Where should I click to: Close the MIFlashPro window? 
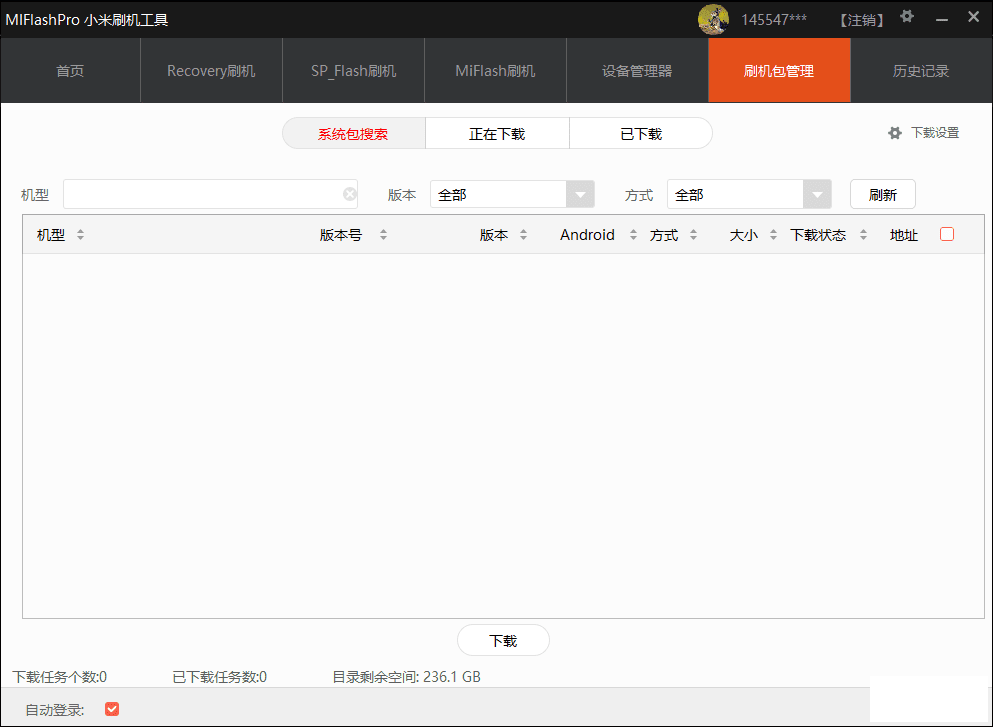click(973, 17)
